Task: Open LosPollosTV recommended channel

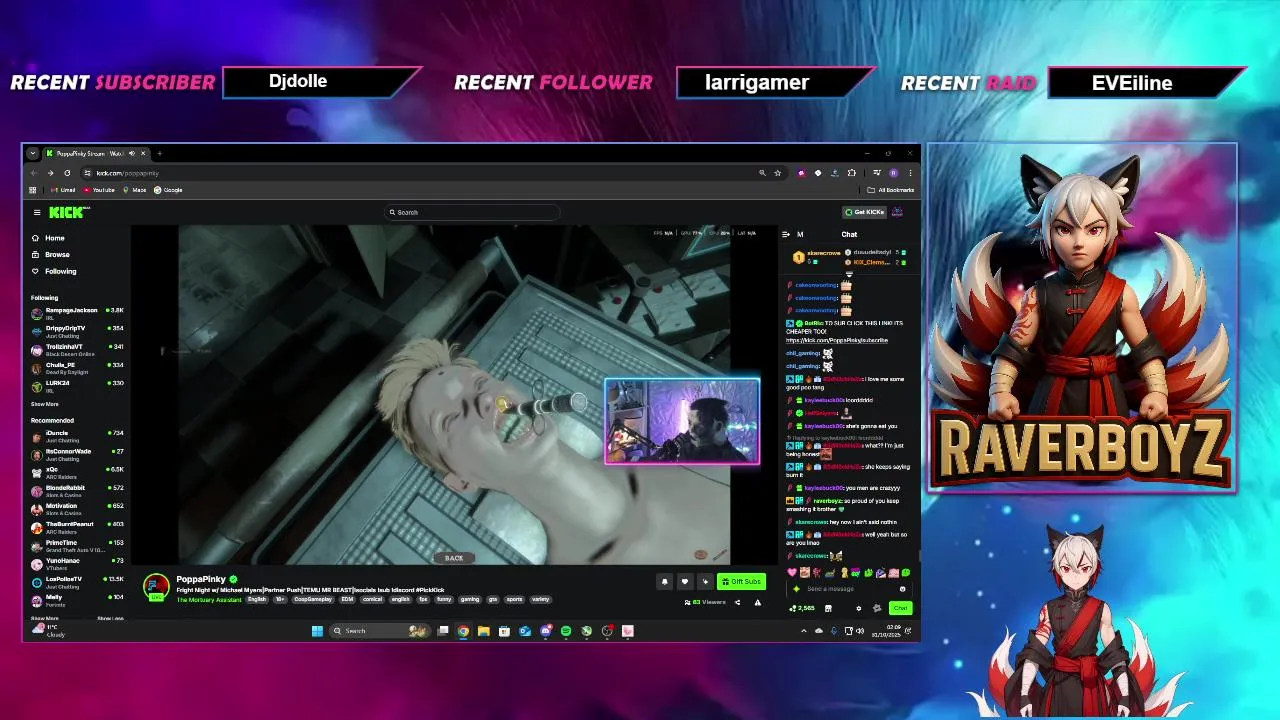Action: pyautogui.click(x=77, y=581)
